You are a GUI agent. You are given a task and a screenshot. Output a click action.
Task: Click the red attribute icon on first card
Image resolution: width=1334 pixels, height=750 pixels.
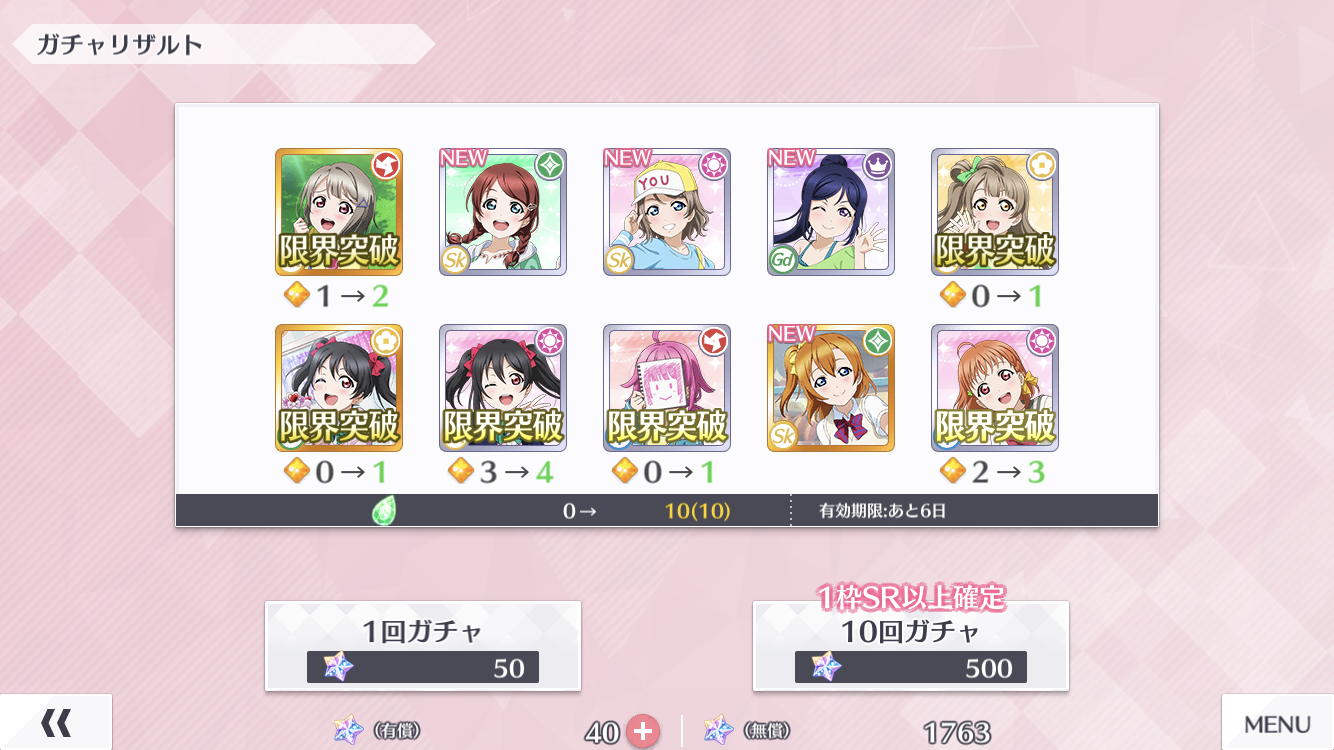pyautogui.click(x=386, y=165)
